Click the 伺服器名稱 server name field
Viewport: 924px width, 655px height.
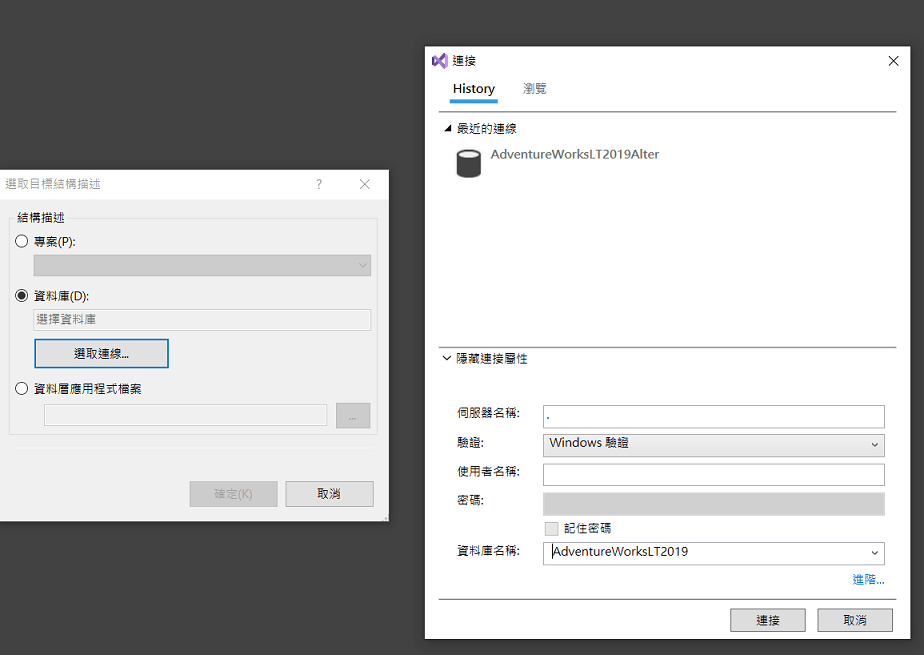713,416
